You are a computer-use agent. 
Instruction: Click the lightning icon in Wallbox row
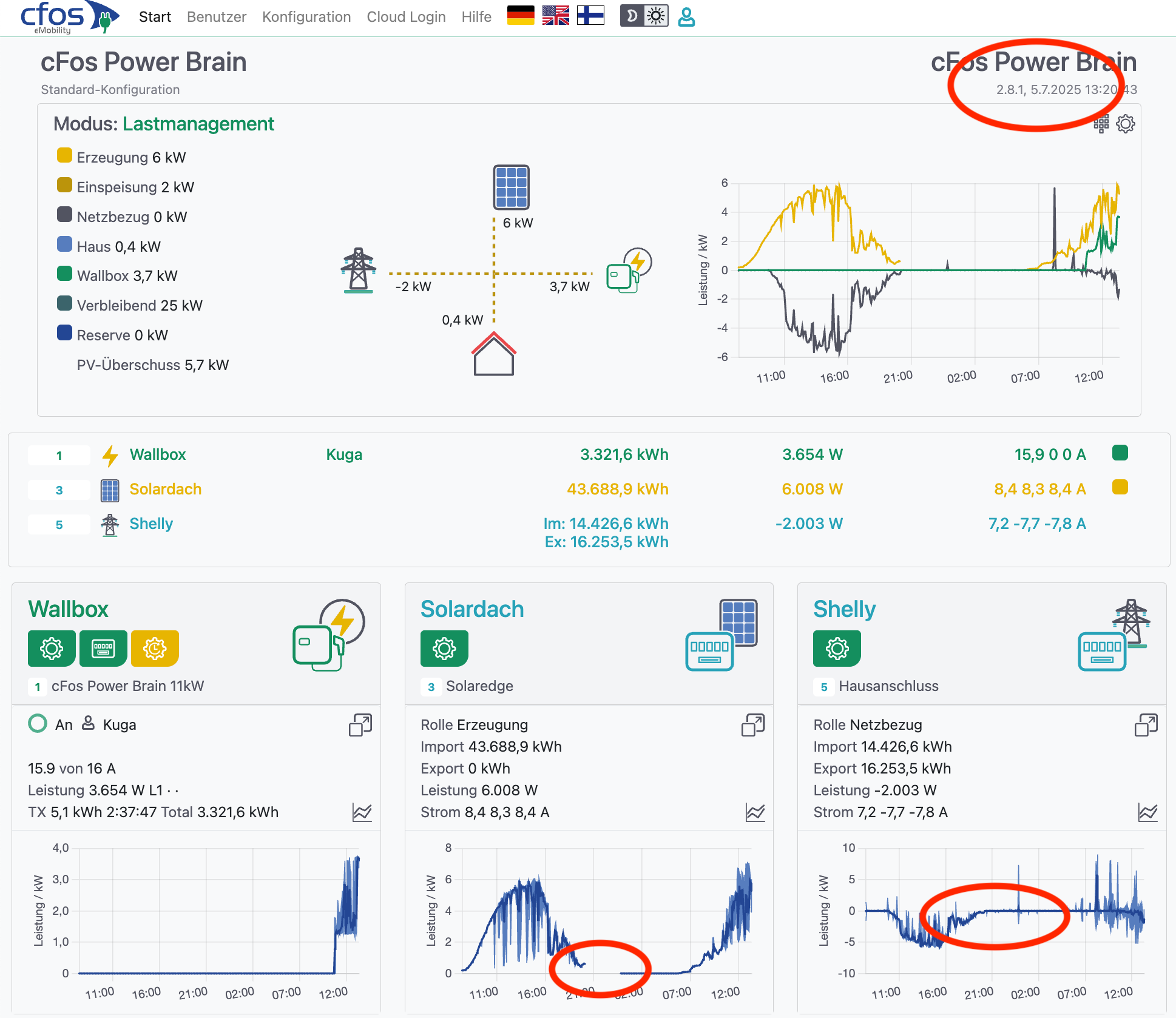(x=110, y=456)
